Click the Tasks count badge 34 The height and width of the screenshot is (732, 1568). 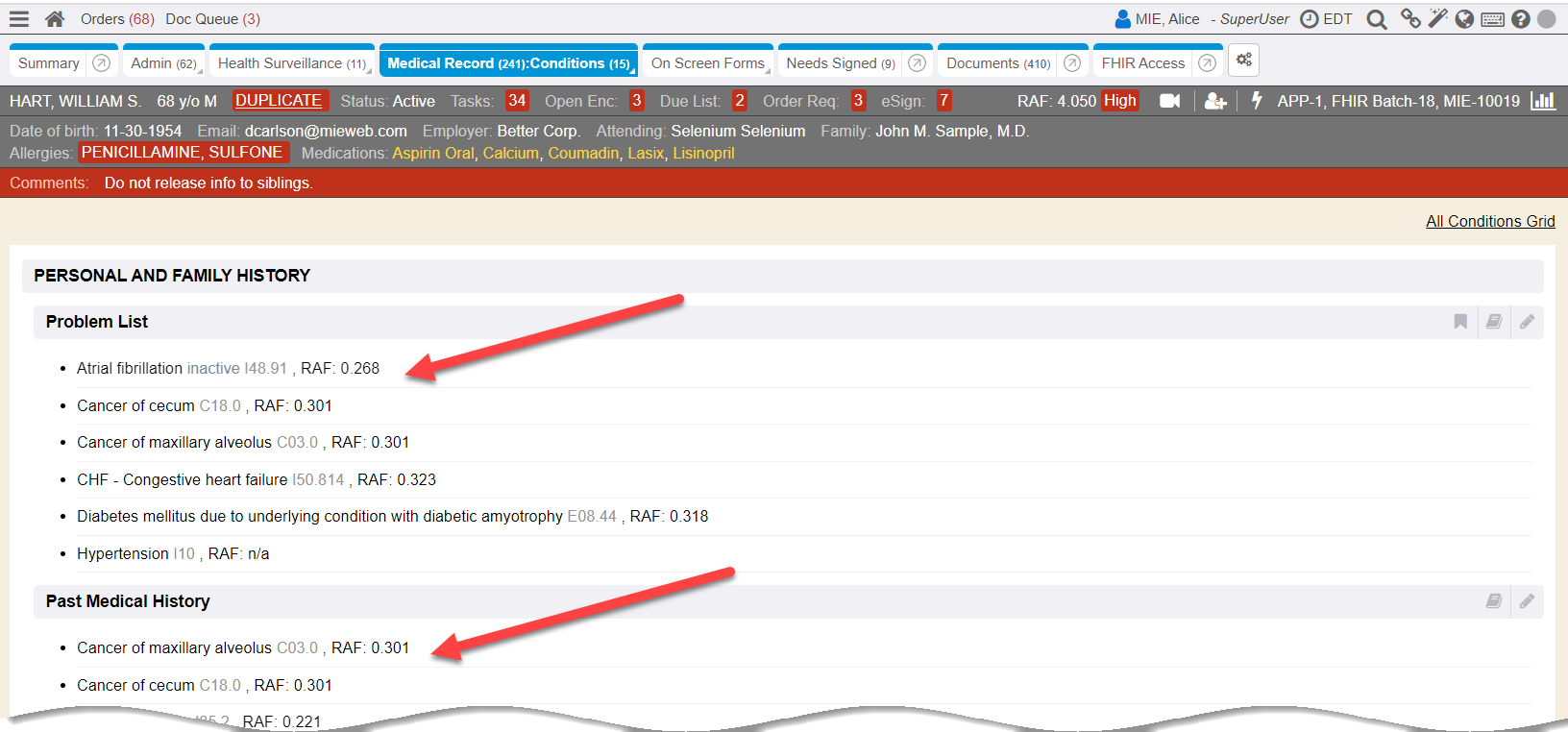click(x=517, y=101)
